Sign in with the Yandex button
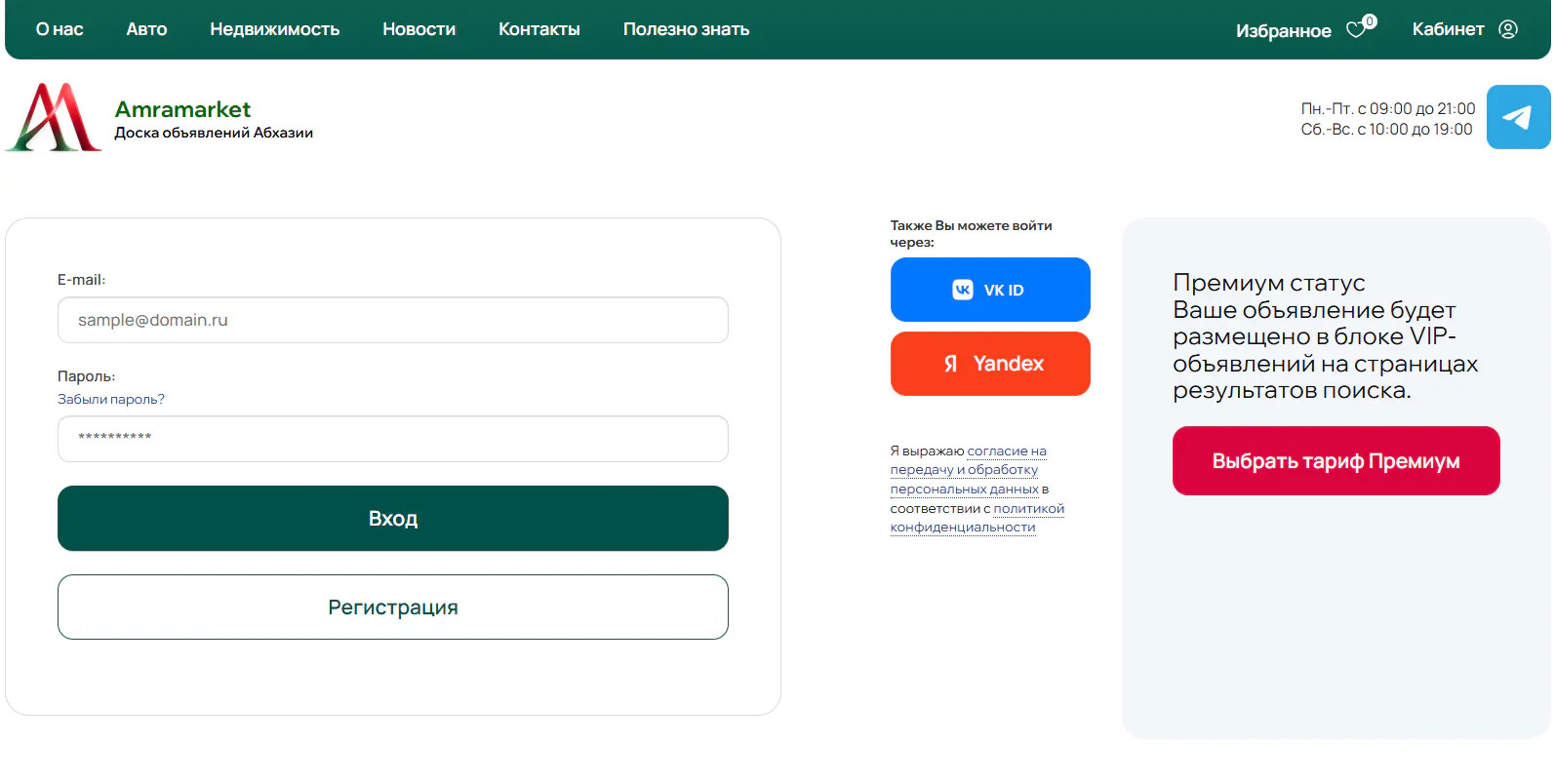This screenshot has width=1555, height=784. click(x=990, y=364)
